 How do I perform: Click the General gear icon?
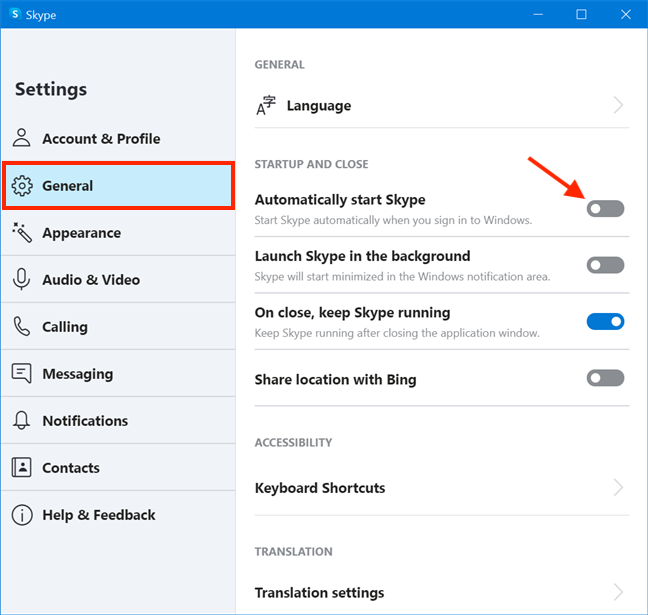tap(22, 186)
